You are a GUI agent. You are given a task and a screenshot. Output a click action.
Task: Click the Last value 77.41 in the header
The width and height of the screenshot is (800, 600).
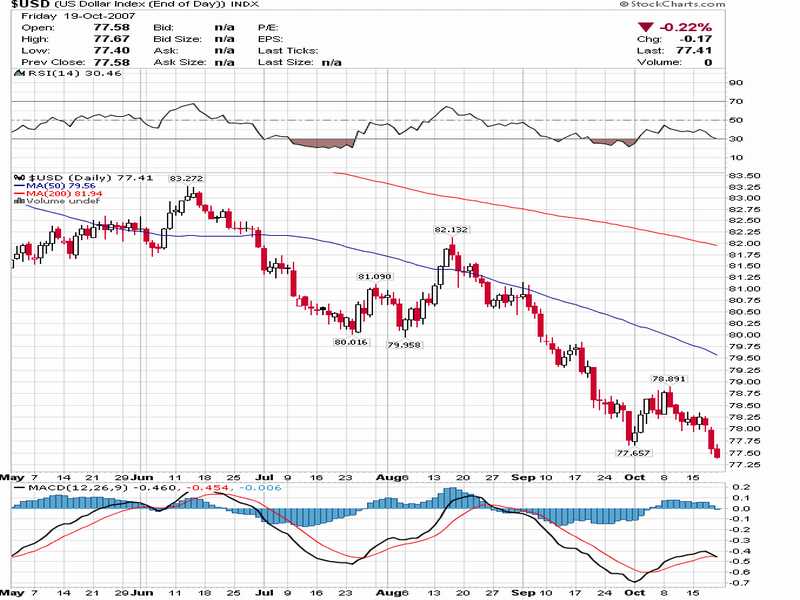click(694, 51)
